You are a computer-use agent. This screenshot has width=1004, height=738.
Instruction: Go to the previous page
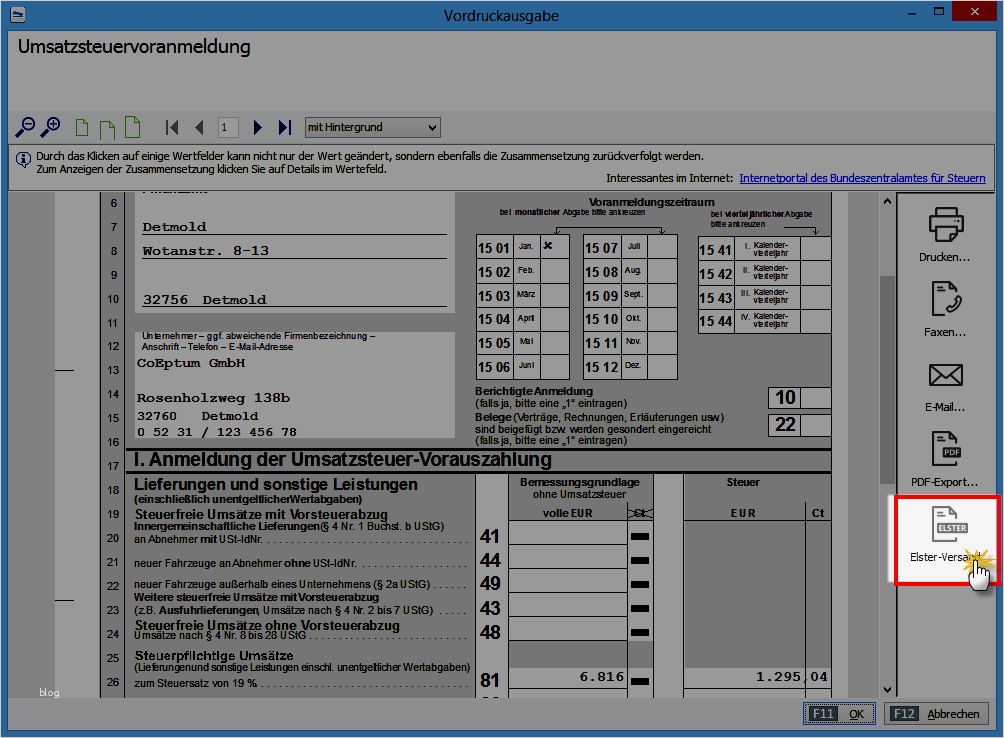coord(199,127)
